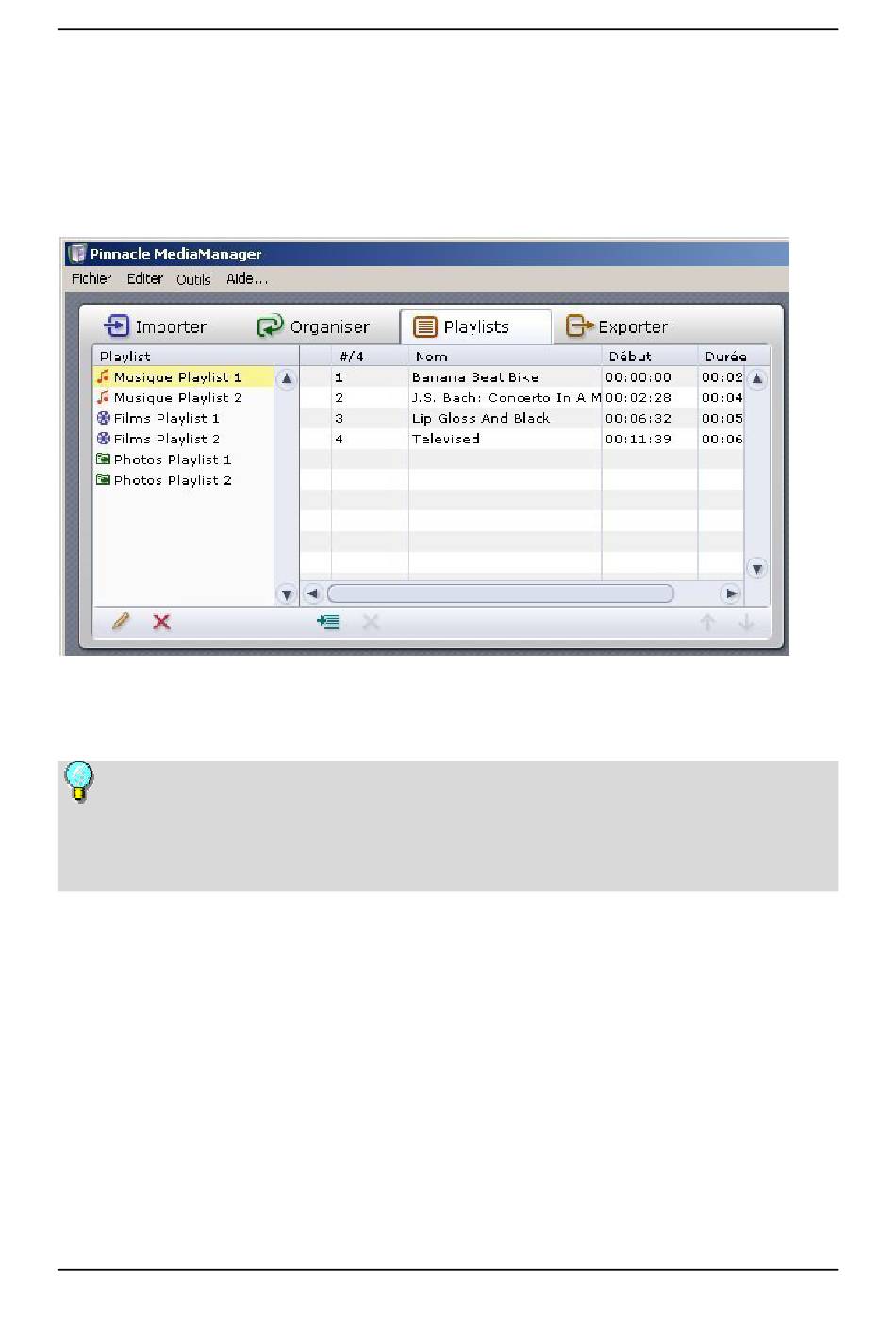
Task: Select Photos Playlist 2
Action: tap(184, 481)
